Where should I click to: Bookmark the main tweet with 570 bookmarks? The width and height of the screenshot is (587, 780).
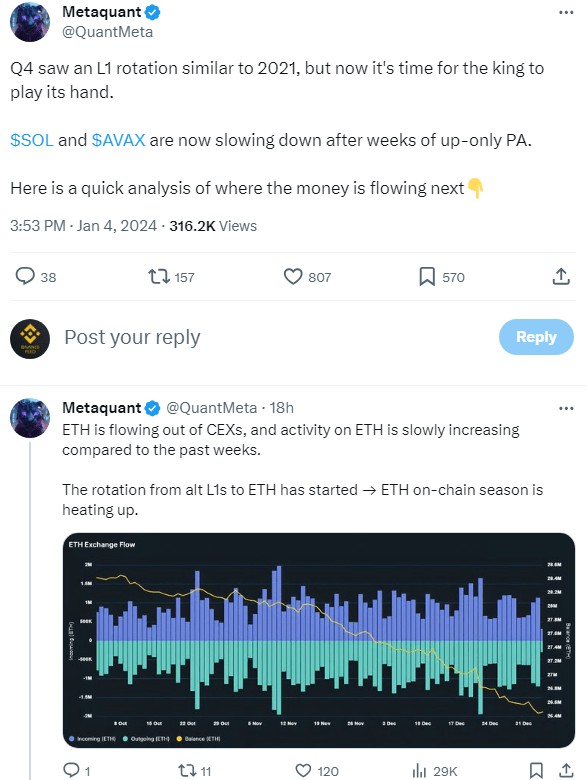[x=427, y=277]
